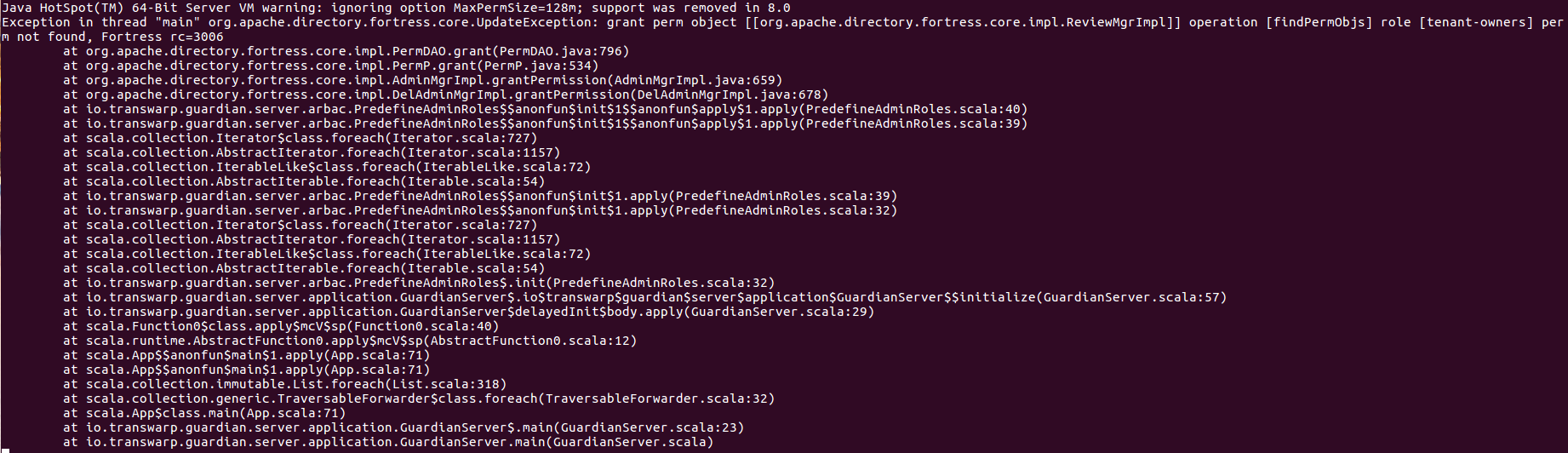Click the [findPermObjs] operation text
1568x453 pixels.
(x=1319, y=22)
